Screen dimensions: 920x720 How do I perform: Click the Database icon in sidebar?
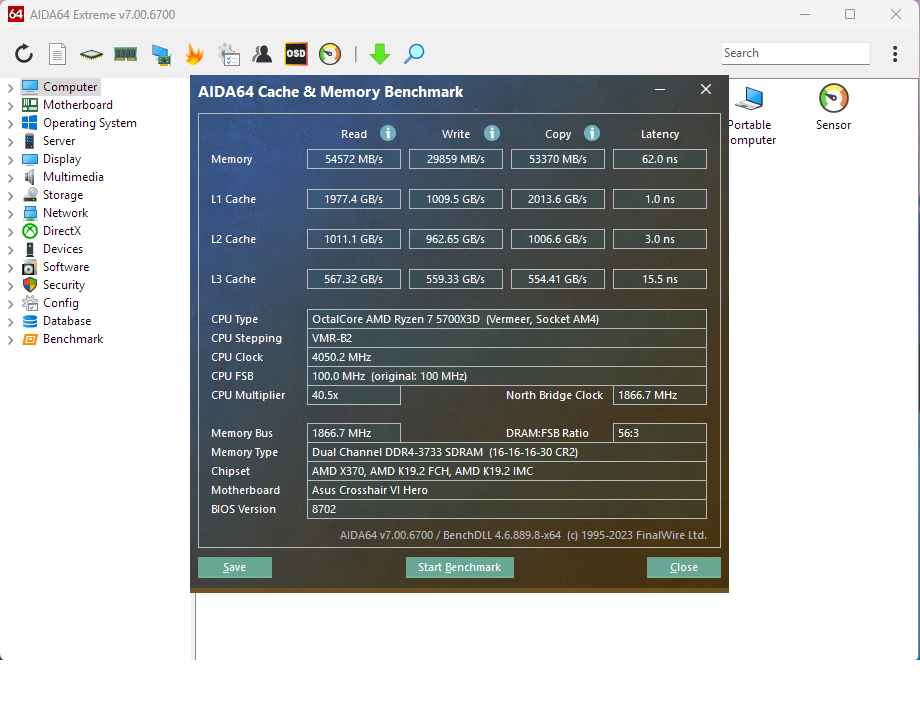click(30, 321)
